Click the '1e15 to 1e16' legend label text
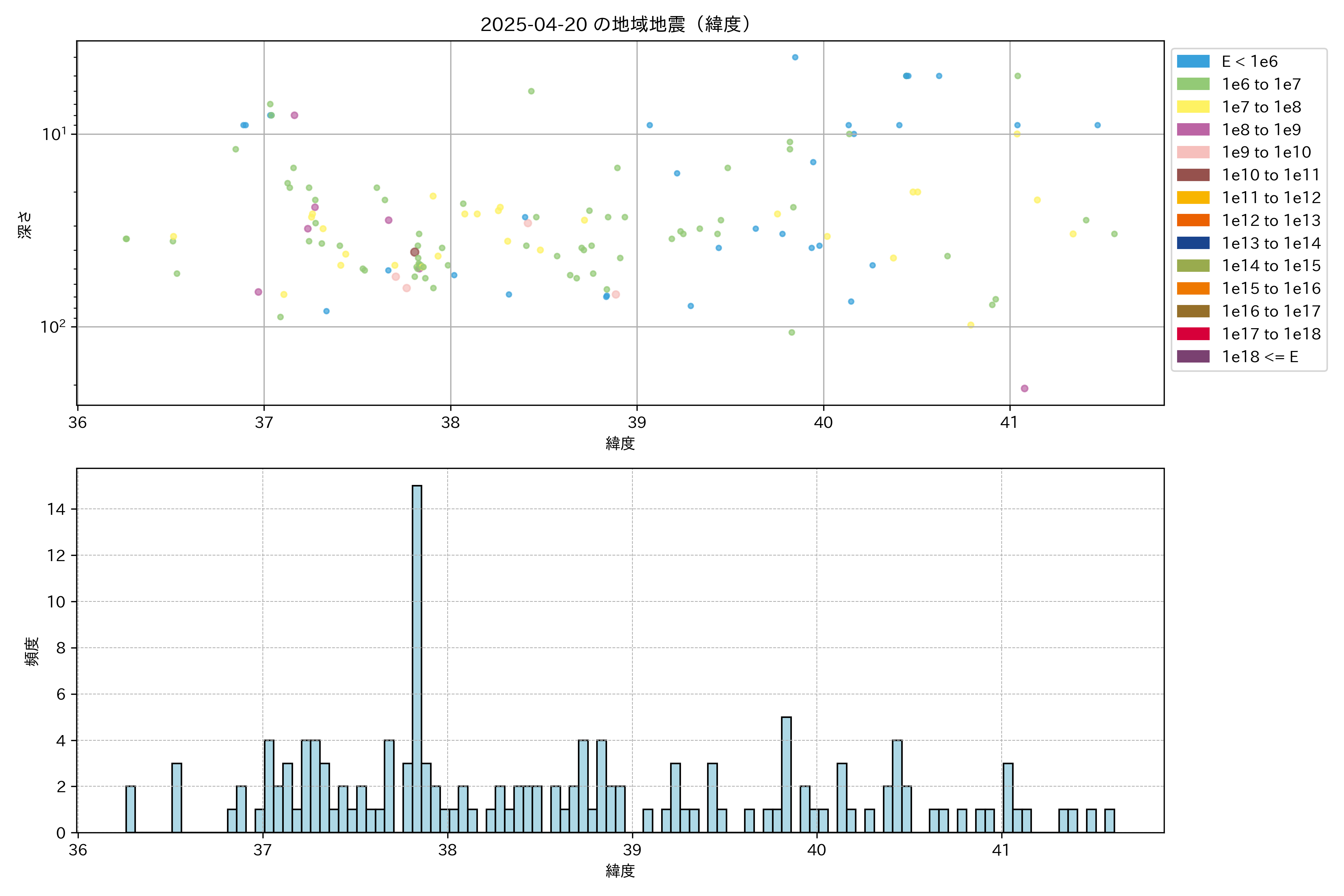 1271,289
